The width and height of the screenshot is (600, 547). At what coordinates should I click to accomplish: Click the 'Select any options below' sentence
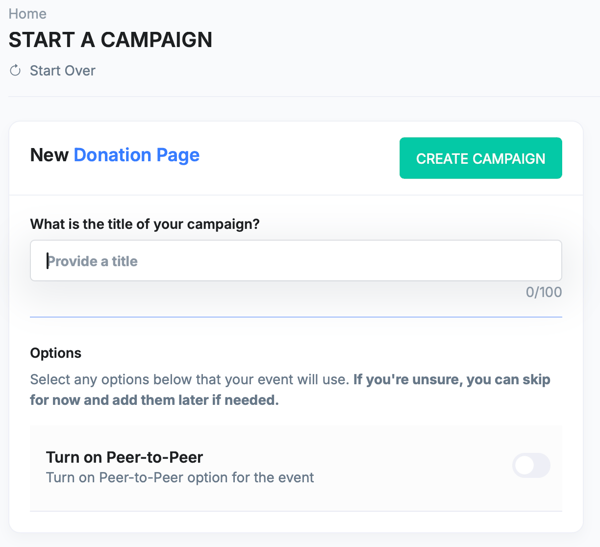pos(190,380)
